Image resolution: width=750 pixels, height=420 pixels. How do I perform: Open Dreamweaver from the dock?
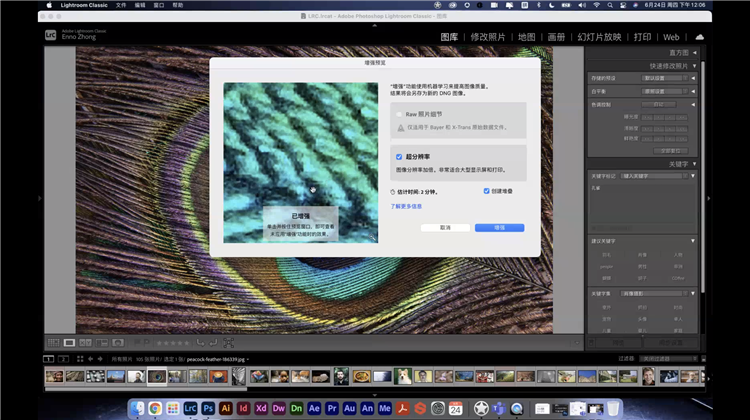279,409
